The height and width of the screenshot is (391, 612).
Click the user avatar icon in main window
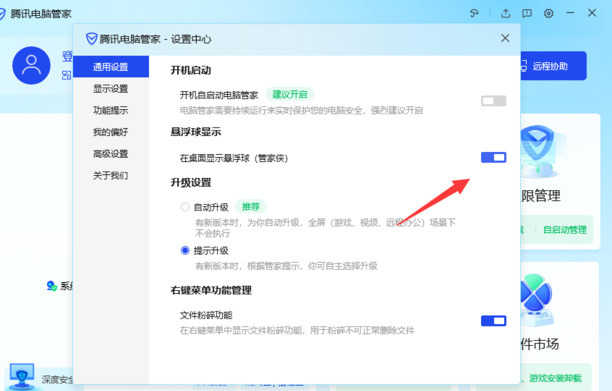tap(31, 65)
